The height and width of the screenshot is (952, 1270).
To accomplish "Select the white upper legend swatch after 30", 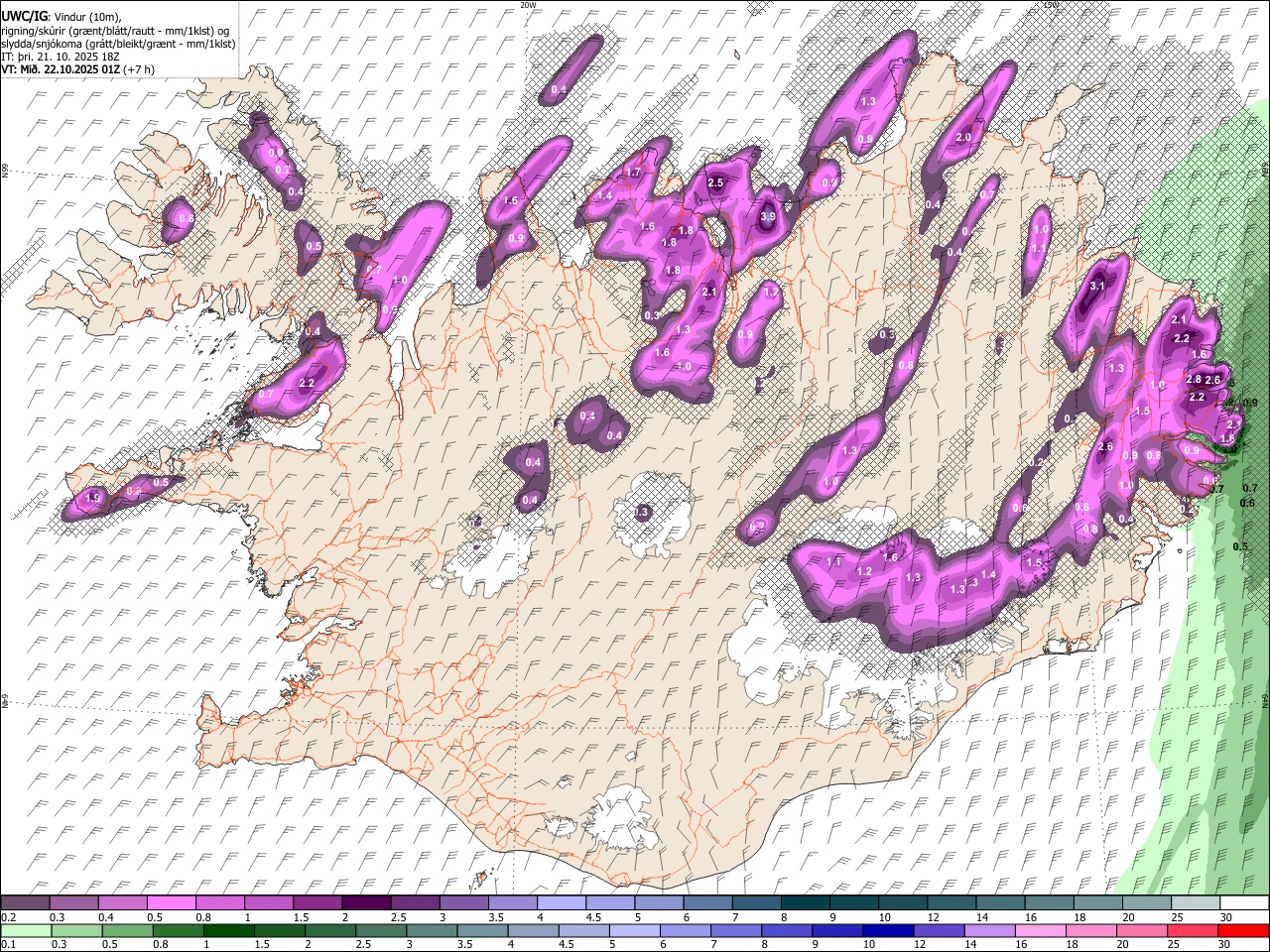I will point(1245,903).
